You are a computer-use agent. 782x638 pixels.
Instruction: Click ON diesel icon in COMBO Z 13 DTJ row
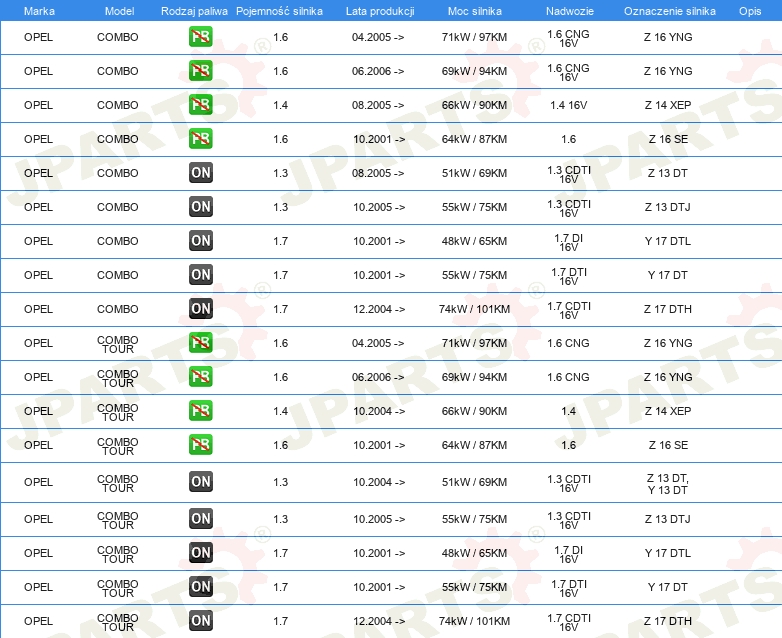(200, 207)
